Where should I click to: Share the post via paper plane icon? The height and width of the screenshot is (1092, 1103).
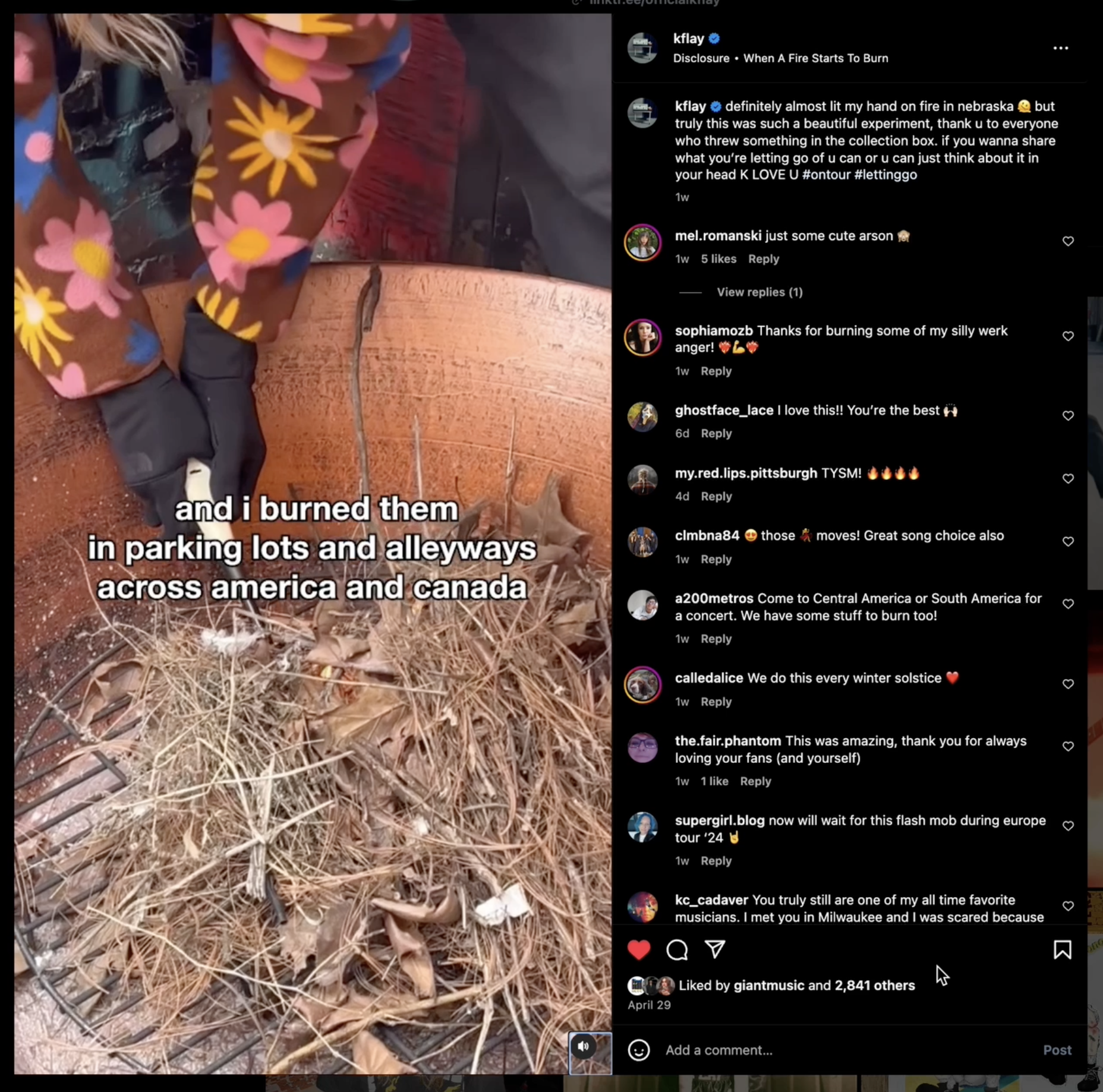[x=715, y=949]
